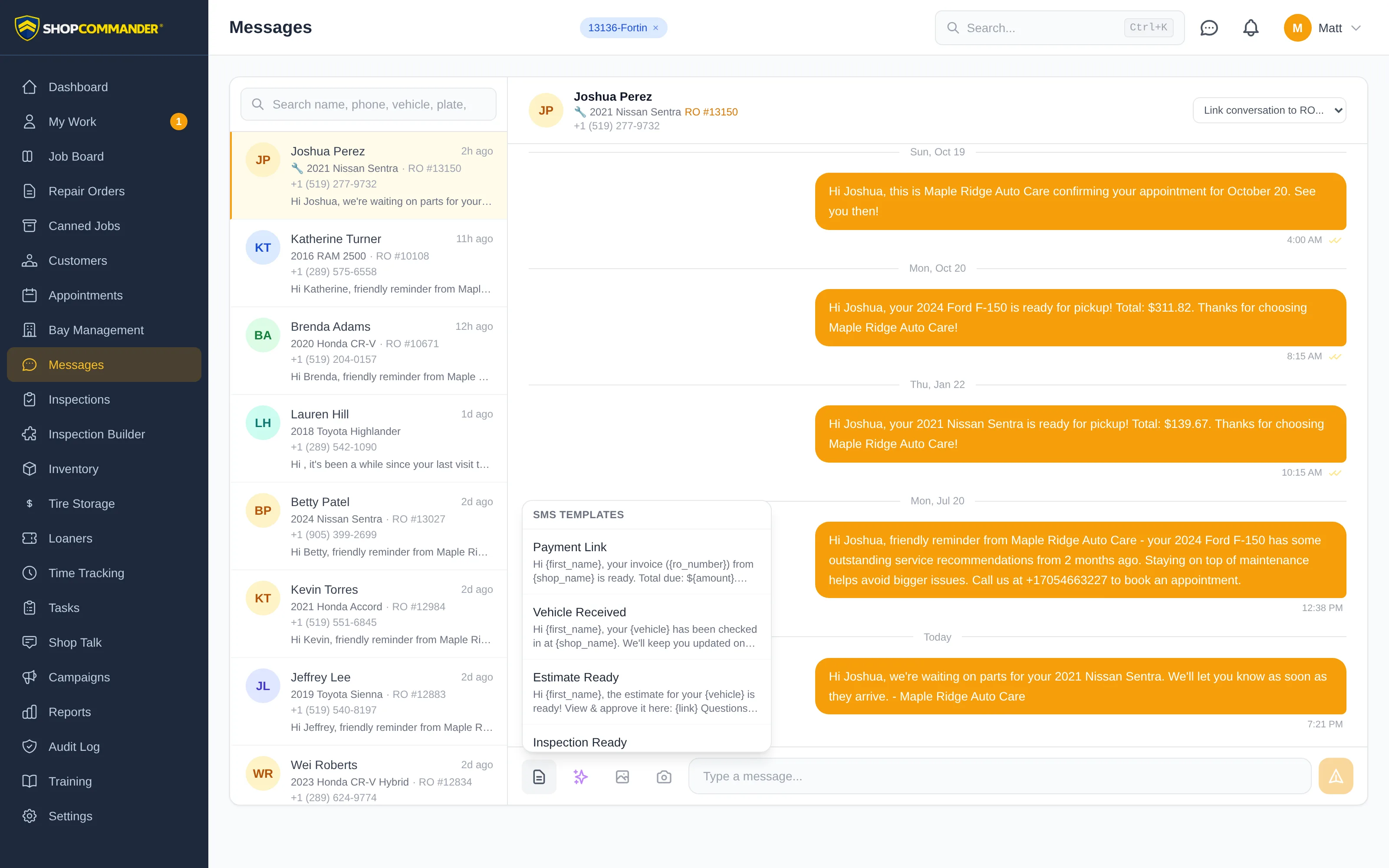Open Wei Roberts conversation
Screen dimensions: 1389x868
(369, 776)
